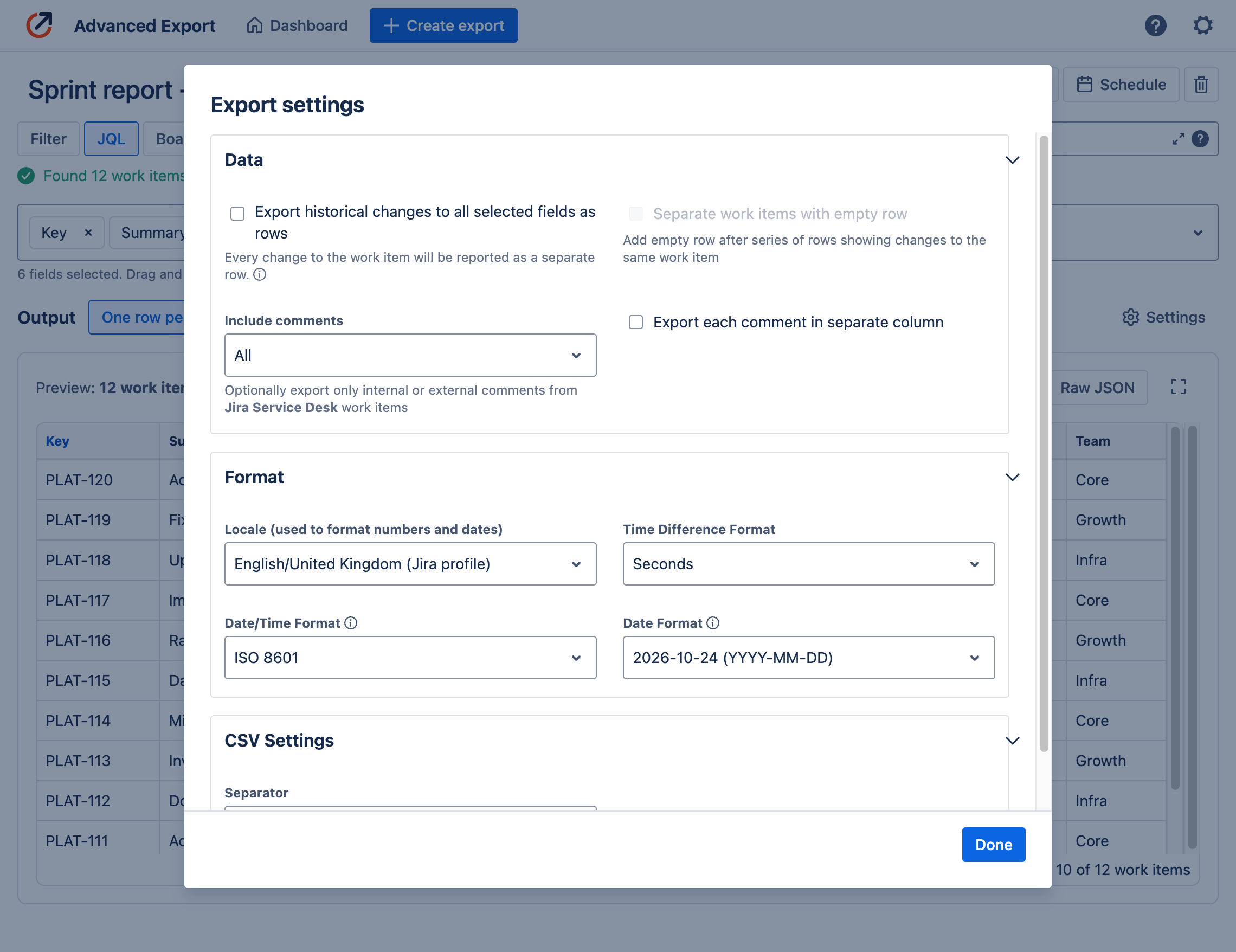
Task: Open the Include comments dropdown
Action: click(x=410, y=356)
